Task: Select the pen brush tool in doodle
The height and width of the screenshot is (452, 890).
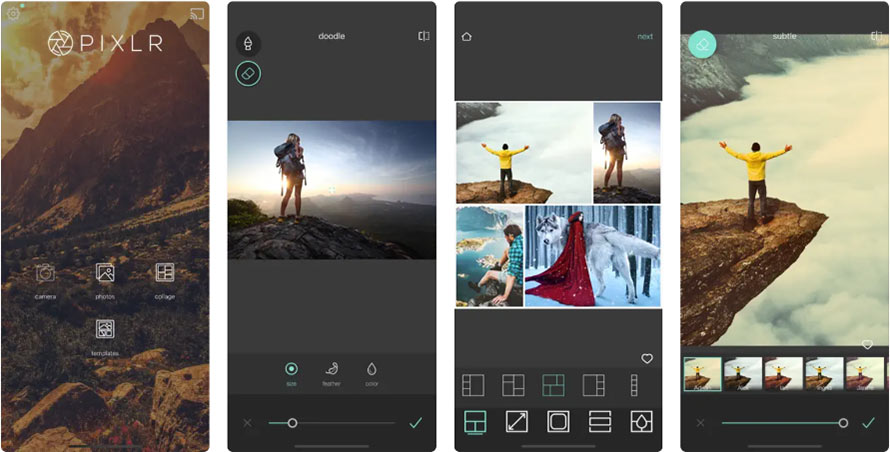Action: pyautogui.click(x=248, y=44)
